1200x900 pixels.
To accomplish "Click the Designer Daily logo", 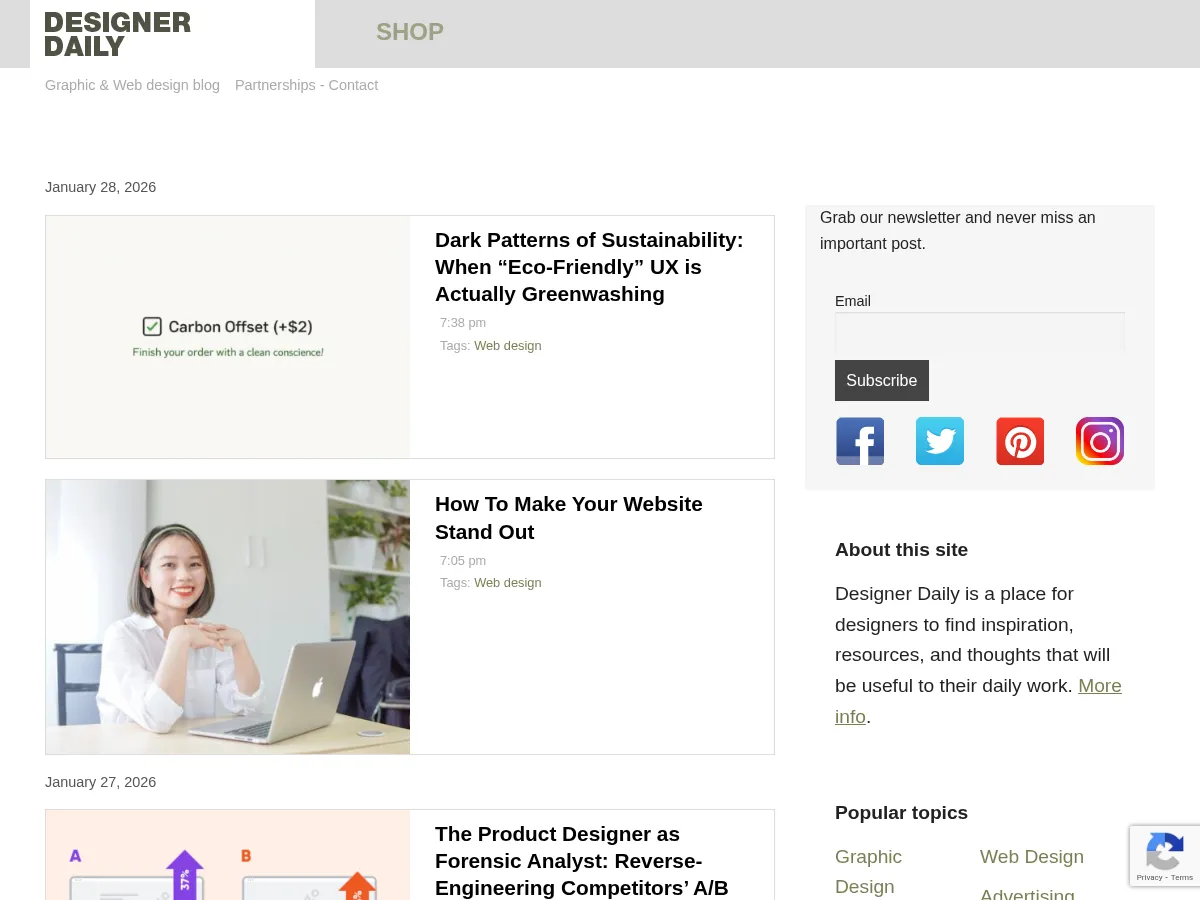I will [x=118, y=34].
